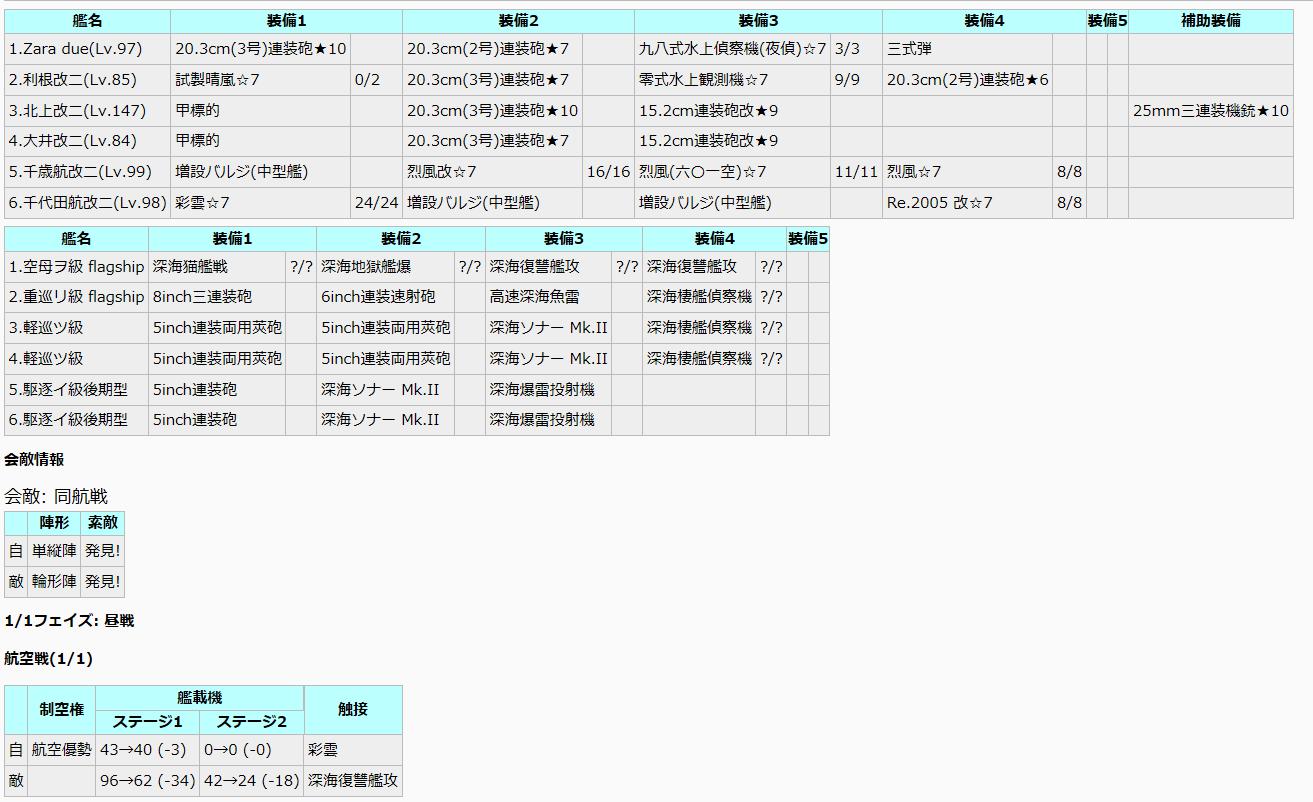Select 輪形陣 enemy formation cell
Screen dimensions: 1313x802
[x=54, y=581]
